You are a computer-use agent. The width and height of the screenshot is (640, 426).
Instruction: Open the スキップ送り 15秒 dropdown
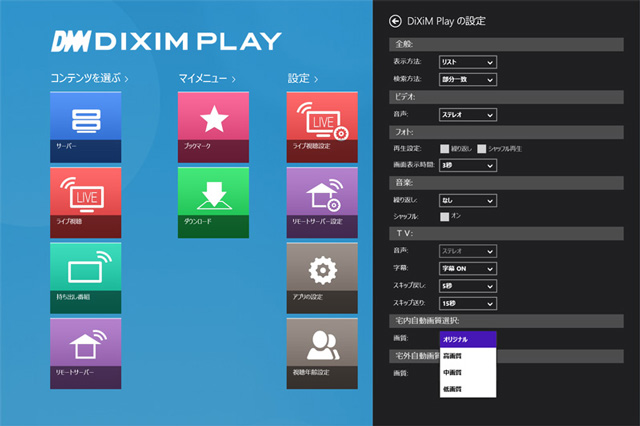click(468, 304)
